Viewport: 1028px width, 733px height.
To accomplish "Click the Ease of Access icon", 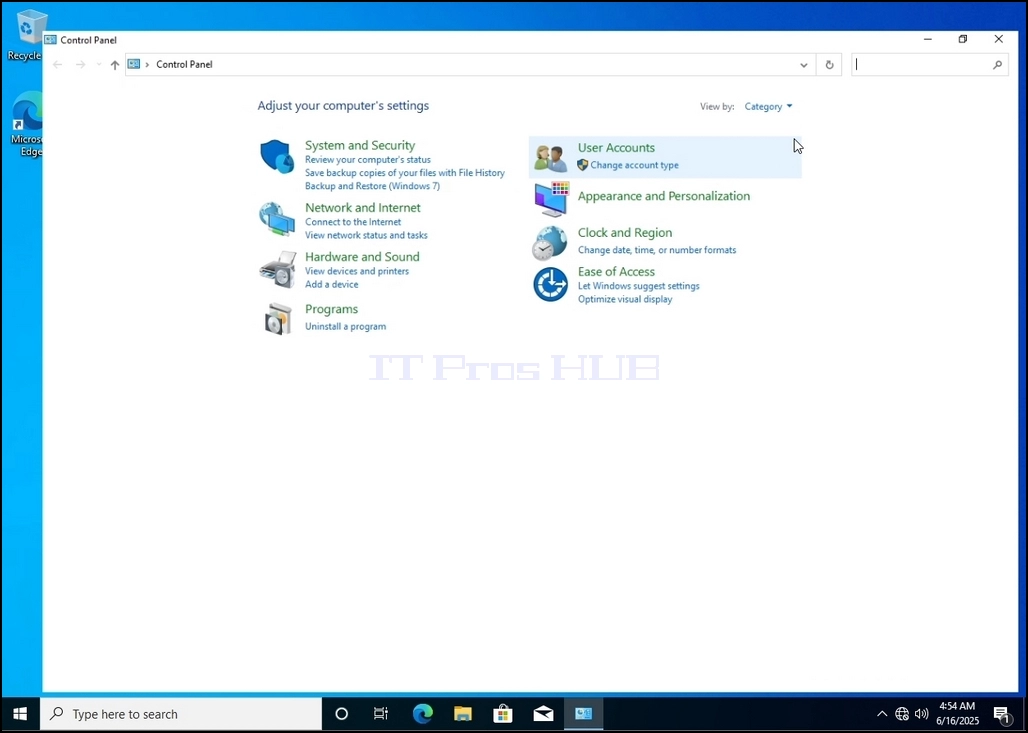I will point(550,285).
